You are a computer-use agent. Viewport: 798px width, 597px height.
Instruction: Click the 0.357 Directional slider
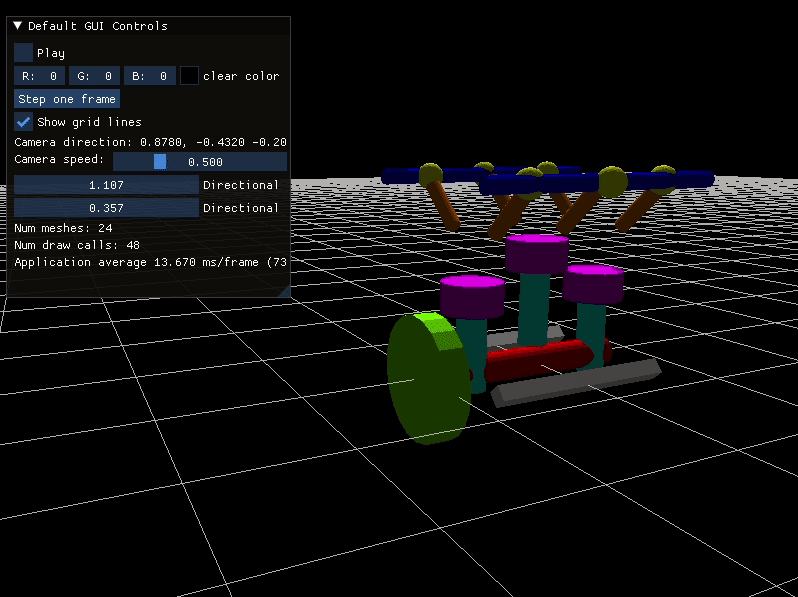tap(106, 208)
